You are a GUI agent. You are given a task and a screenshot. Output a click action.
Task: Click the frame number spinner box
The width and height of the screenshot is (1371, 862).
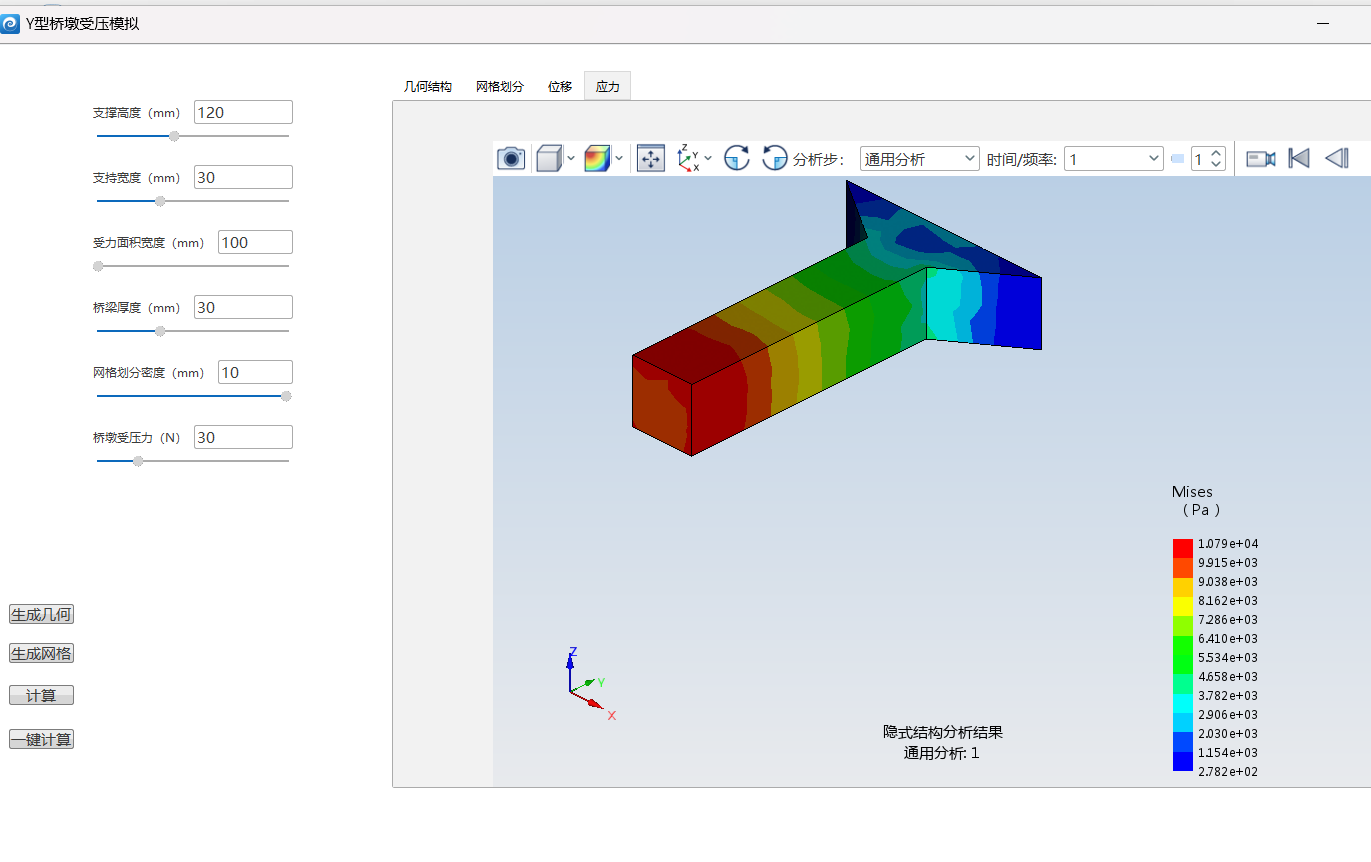coord(1208,159)
